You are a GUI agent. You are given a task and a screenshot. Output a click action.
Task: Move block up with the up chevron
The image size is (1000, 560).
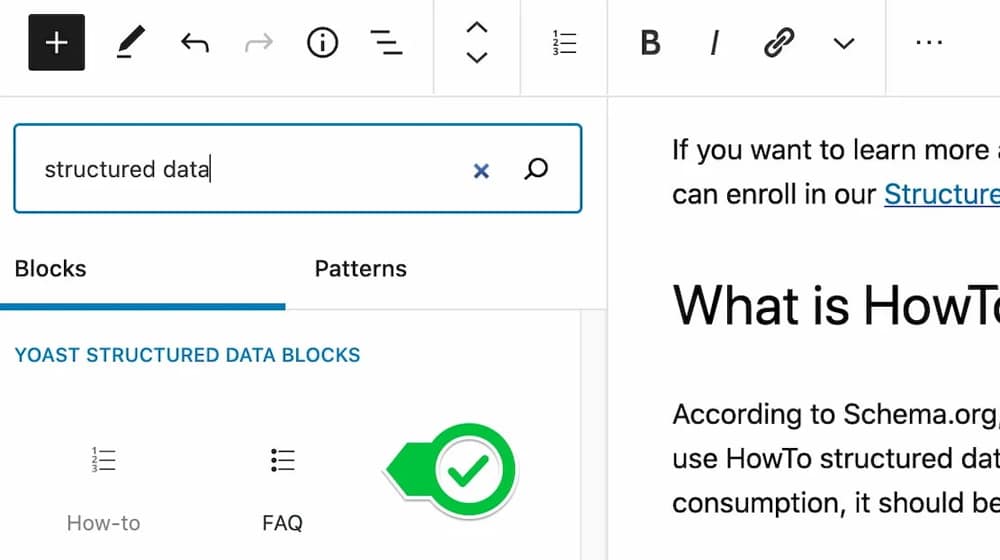click(477, 27)
